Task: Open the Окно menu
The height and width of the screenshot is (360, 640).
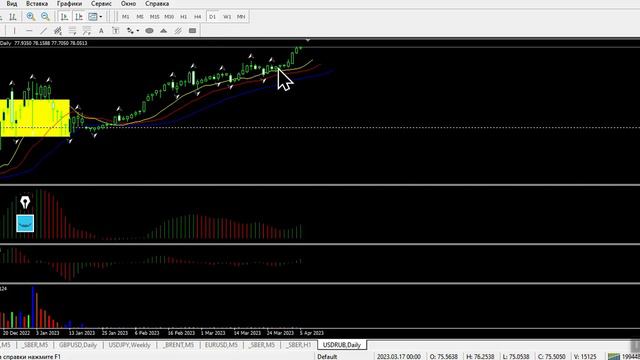Action: point(128,4)
